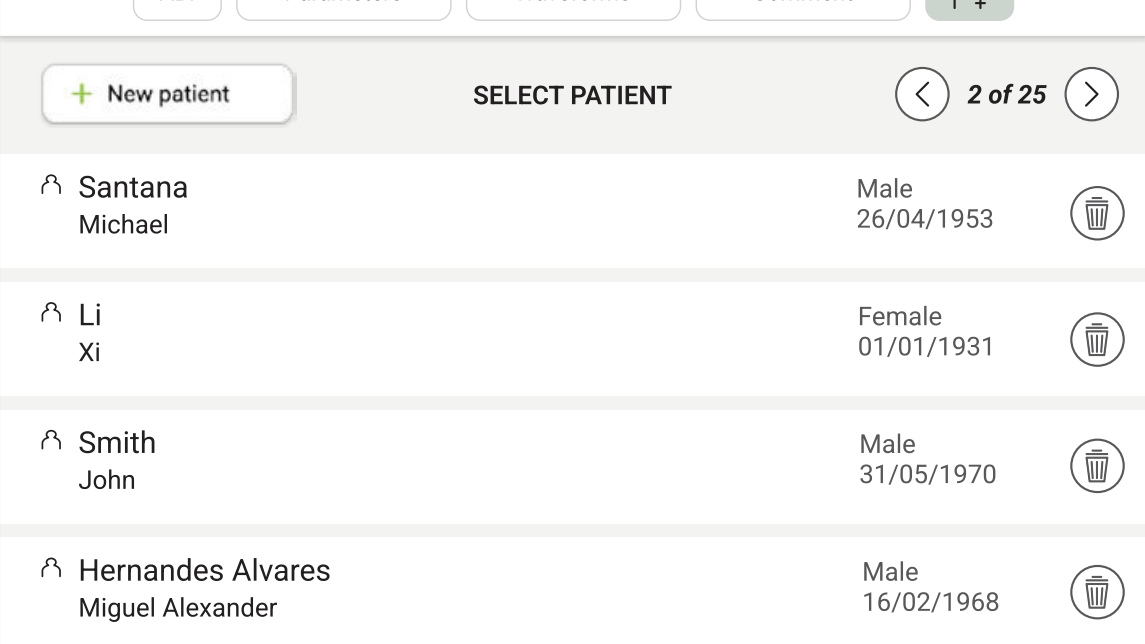This screenshot has height=644, width=1145.
Task: Click the 2 of 25 page indicator
Action: coord(1005,95)
